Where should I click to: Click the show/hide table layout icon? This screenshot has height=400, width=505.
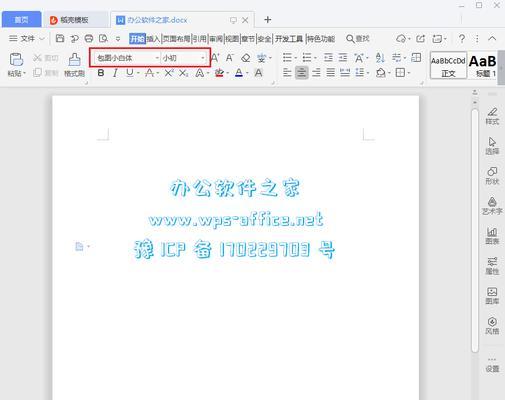pos(416,58)
